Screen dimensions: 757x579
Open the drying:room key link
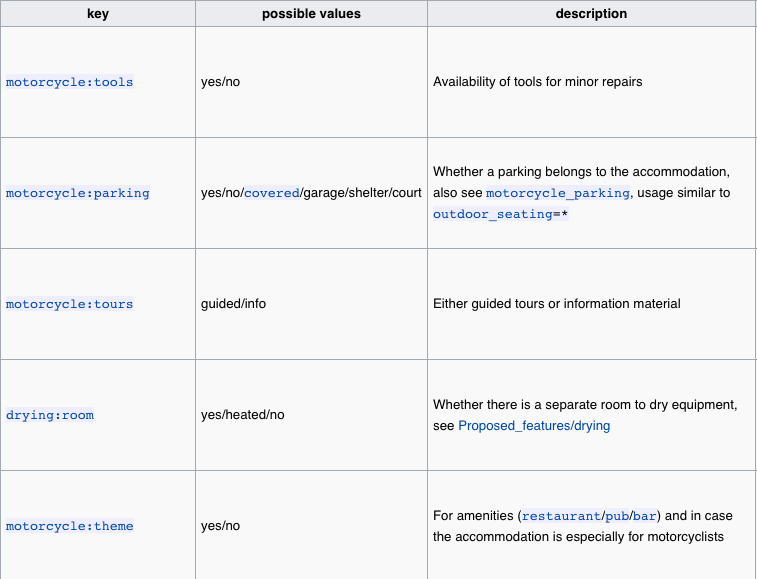[x=50, y=415]
